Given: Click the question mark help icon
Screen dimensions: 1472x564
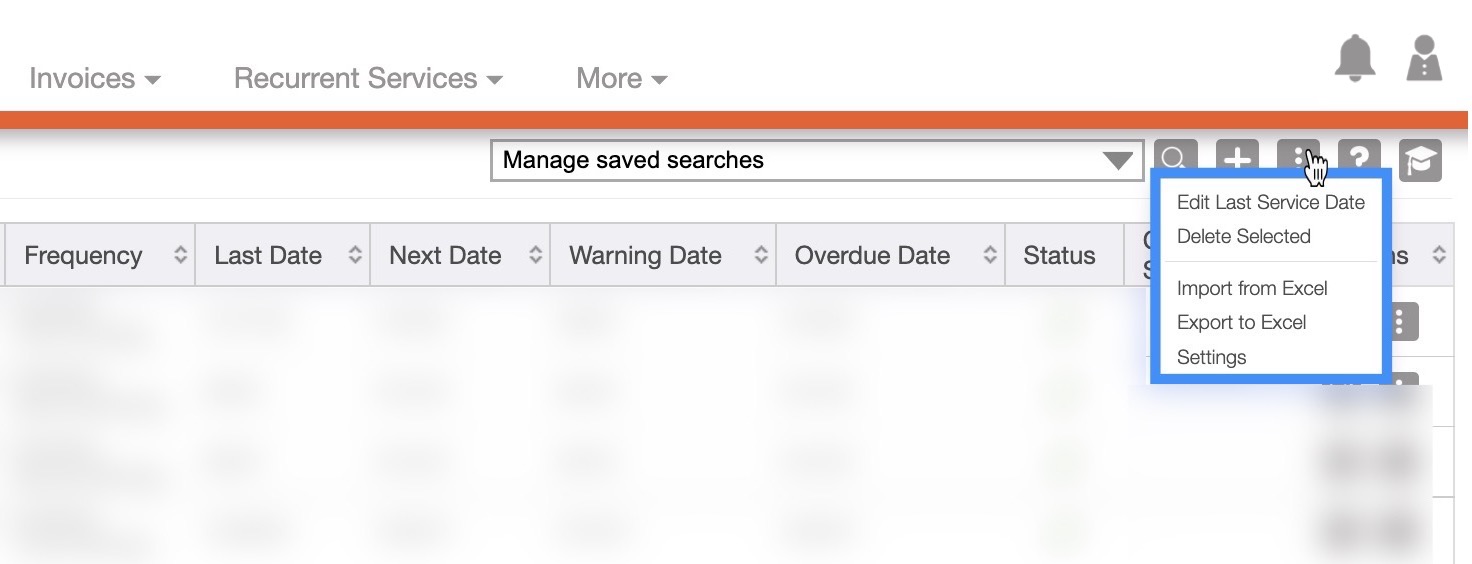Looking at the screenshot, I should click(1359, 159).
